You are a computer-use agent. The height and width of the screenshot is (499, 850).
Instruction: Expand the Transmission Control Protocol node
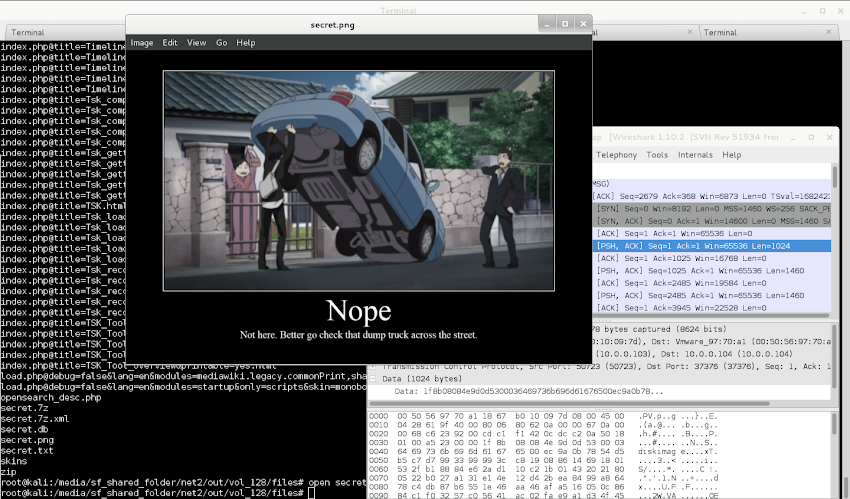pyautogui.click(x=372, y=367)
